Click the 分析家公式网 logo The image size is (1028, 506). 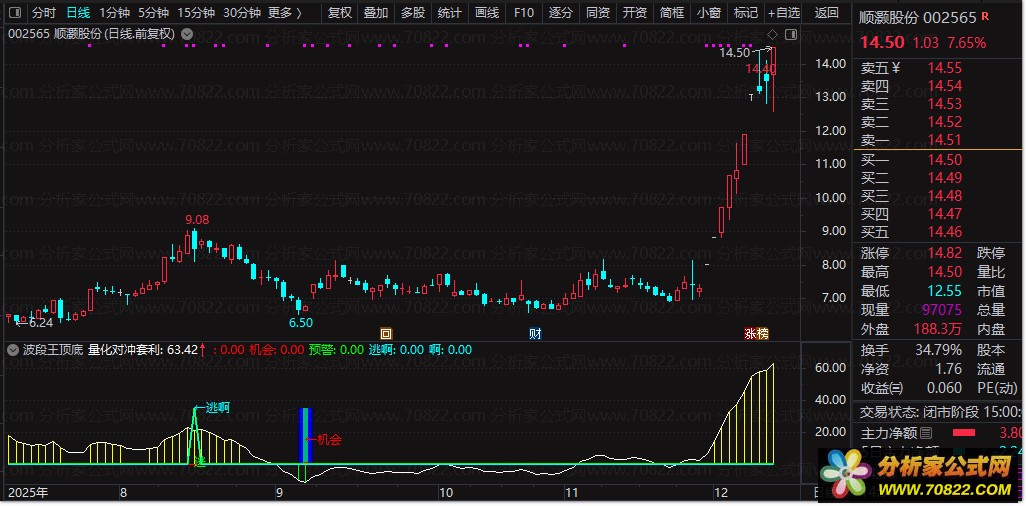click(x=918, y=476)
